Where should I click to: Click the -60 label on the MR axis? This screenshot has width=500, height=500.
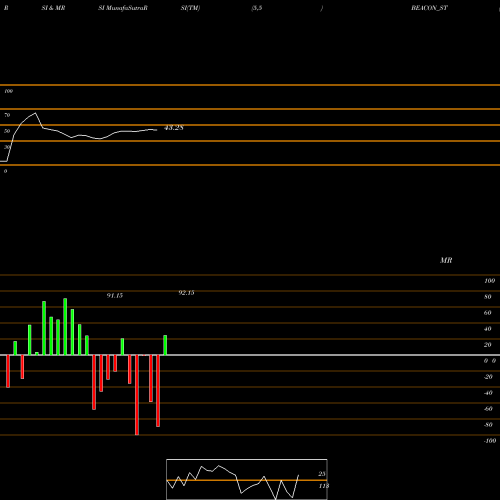(x=488, y=409)
